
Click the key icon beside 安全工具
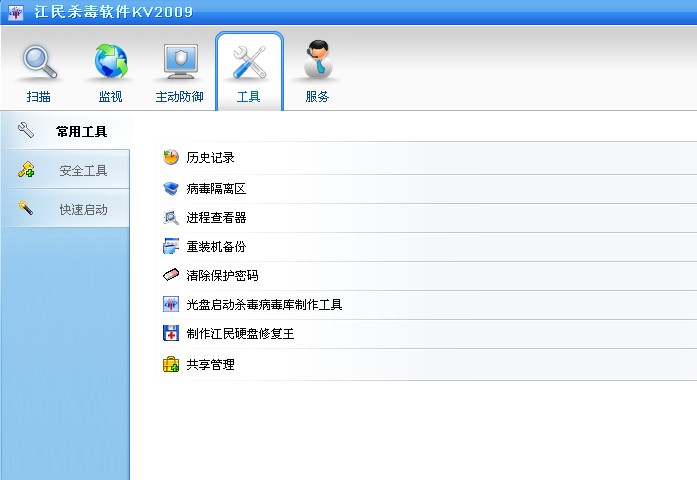26,169
